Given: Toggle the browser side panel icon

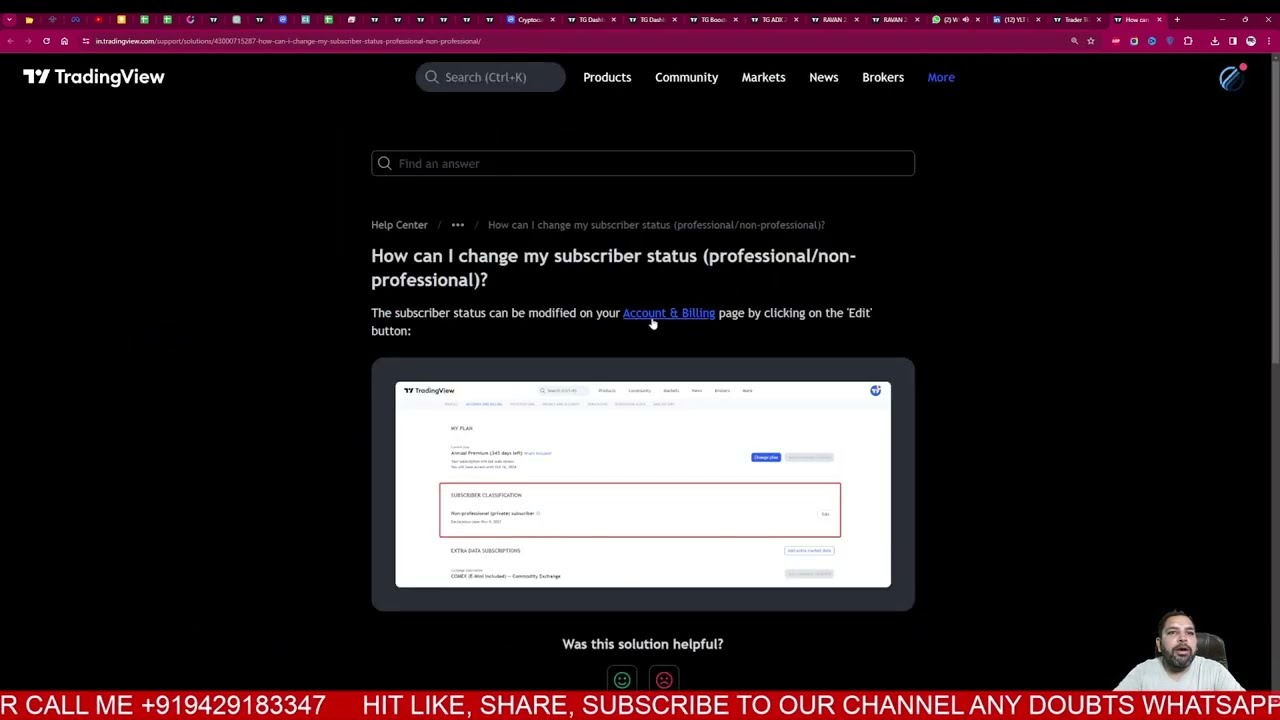Looking at the screenshot, I should click(1233, 41).
